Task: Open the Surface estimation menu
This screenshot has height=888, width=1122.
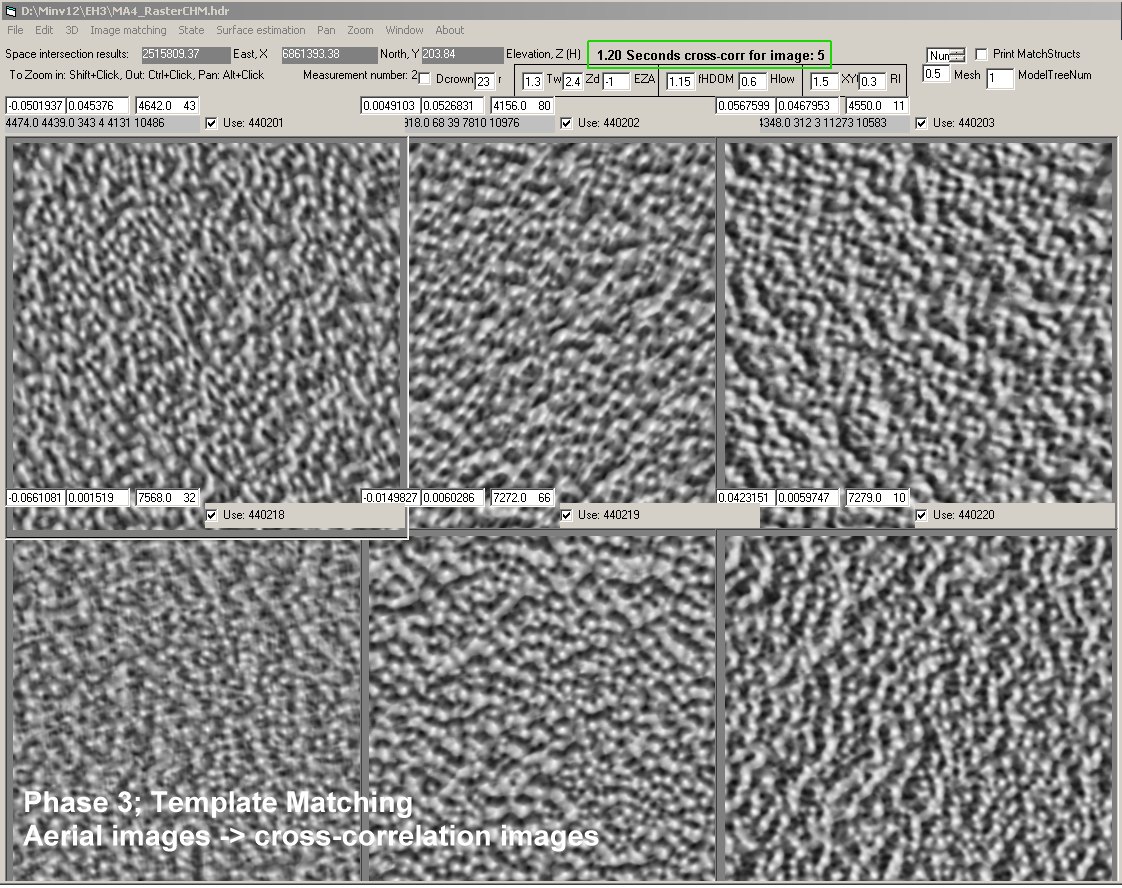Action: pos(261,30)
